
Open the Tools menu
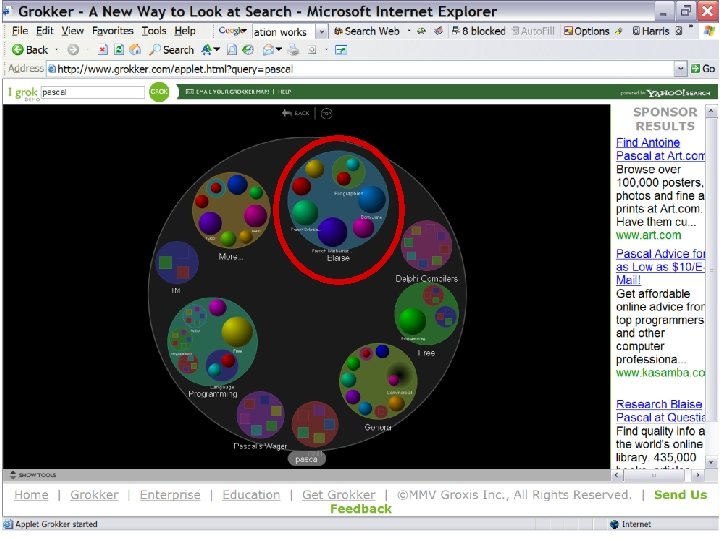click(x=154, y=31)
